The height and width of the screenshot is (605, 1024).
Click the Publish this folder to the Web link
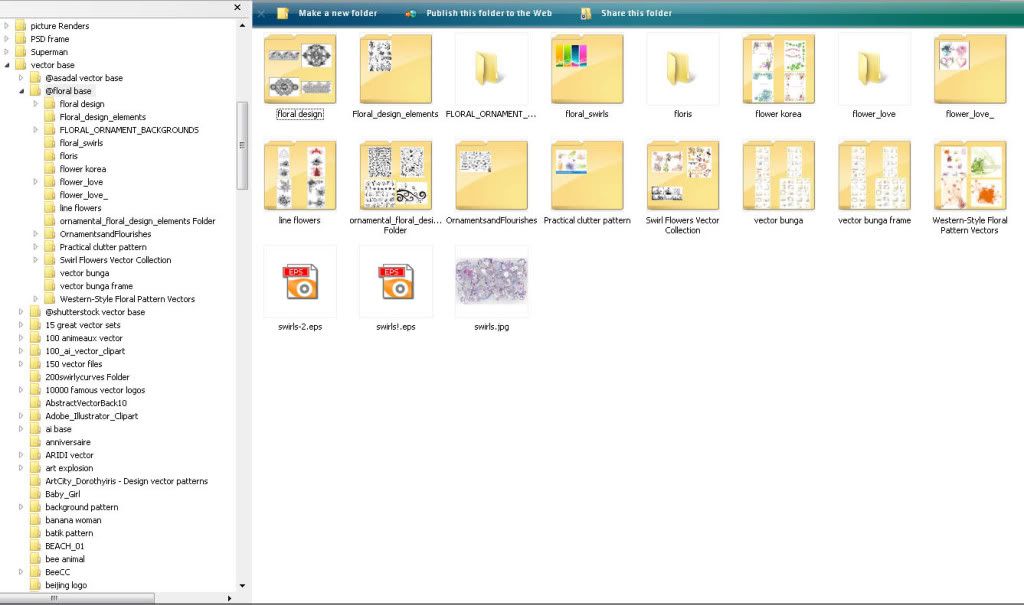[489, 13]
